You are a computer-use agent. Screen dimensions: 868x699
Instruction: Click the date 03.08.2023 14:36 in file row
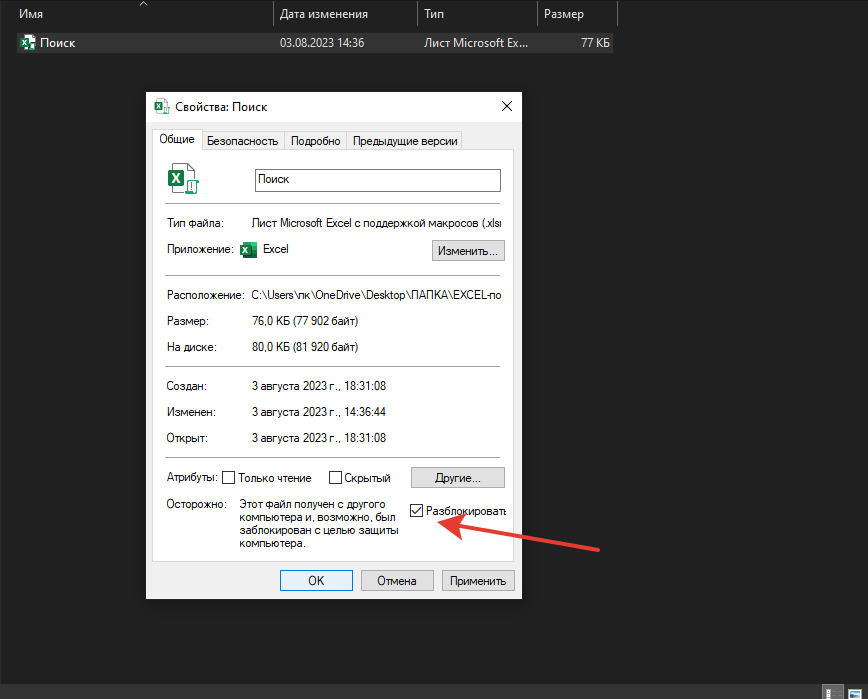322,43
